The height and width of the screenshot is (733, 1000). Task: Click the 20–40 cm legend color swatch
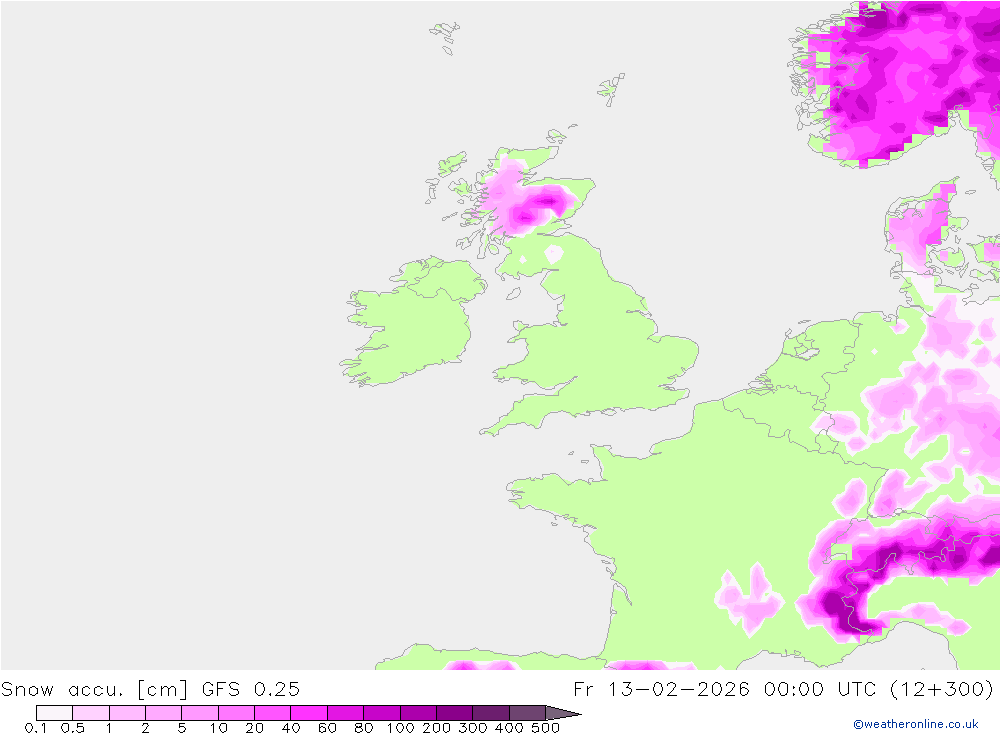pyautogui.click(x=272, y=713)
